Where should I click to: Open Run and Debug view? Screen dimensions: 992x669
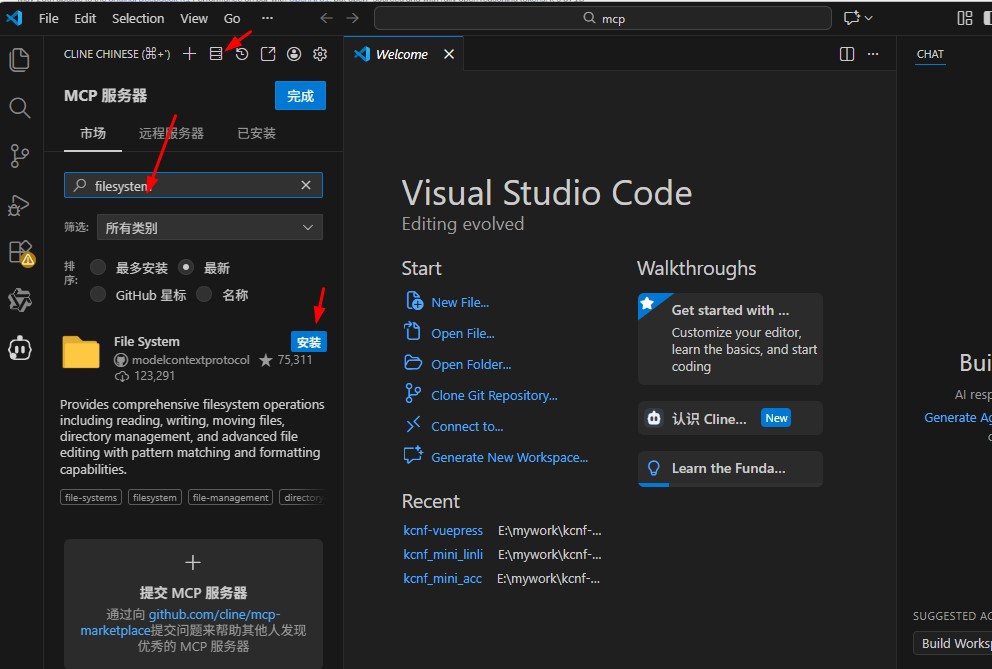(x=18, y=206)
